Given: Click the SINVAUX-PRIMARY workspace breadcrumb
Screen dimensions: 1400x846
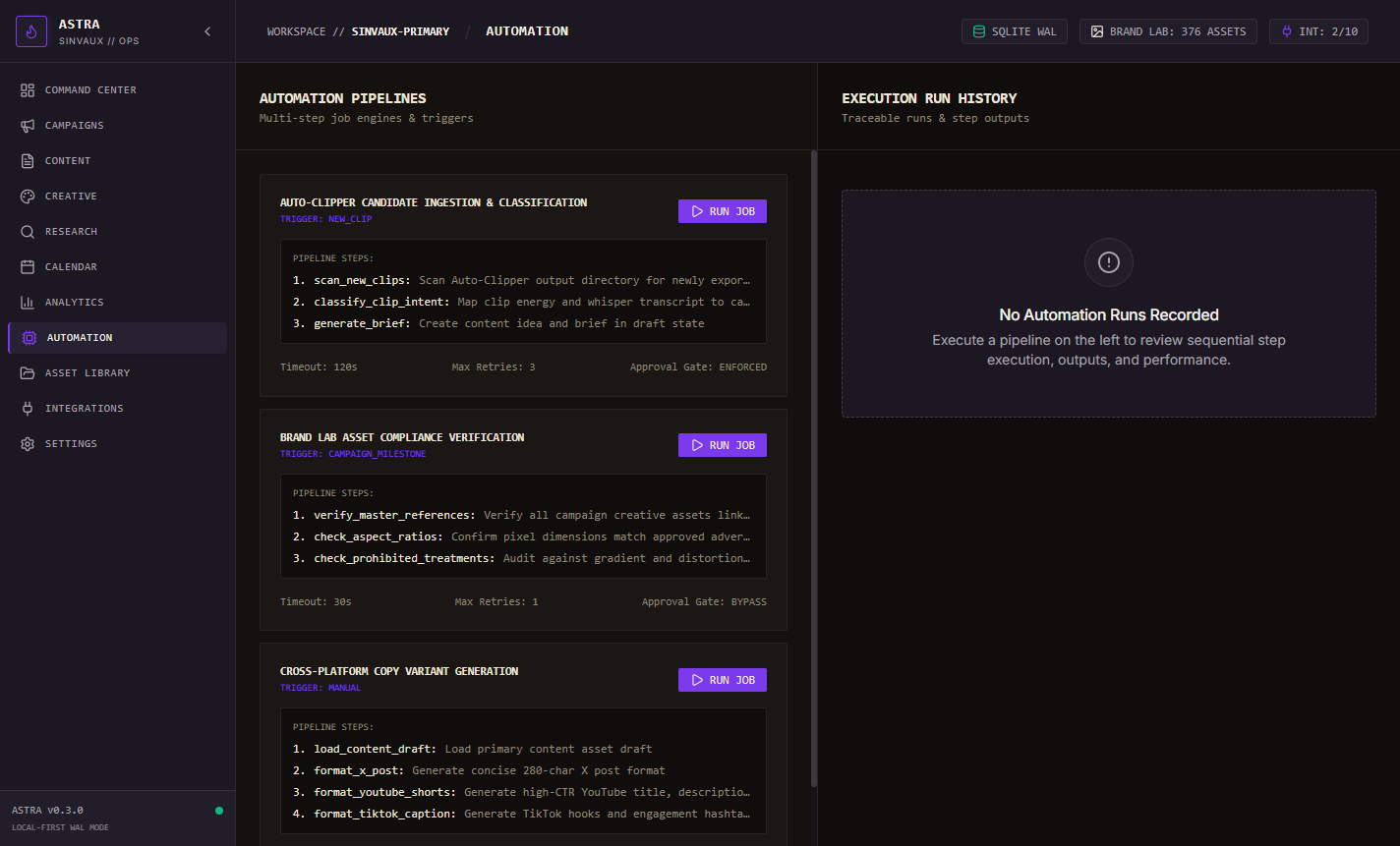Looking at the screenshot, I should tap(400, 31).
